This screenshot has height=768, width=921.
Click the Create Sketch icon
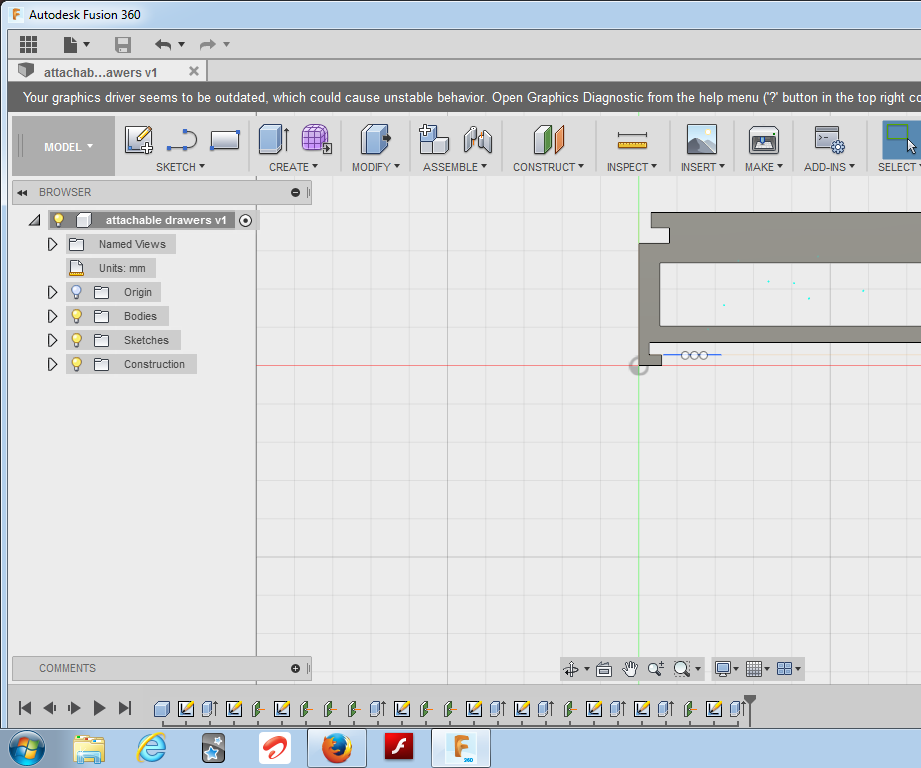coord(139,139)
